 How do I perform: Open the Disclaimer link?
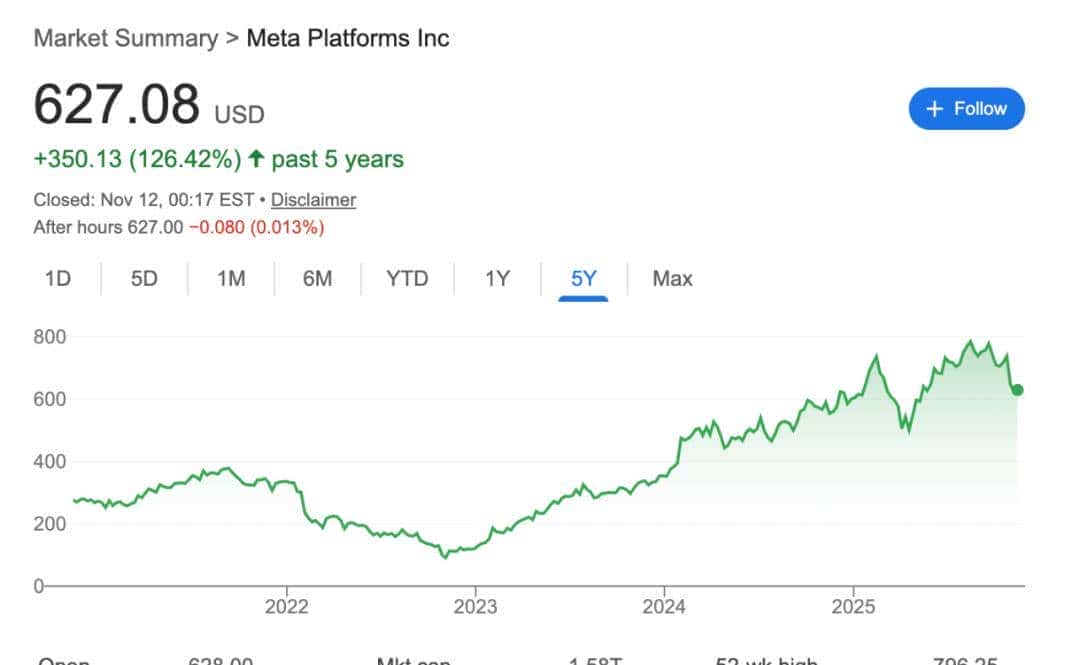(x=313, y=200)
